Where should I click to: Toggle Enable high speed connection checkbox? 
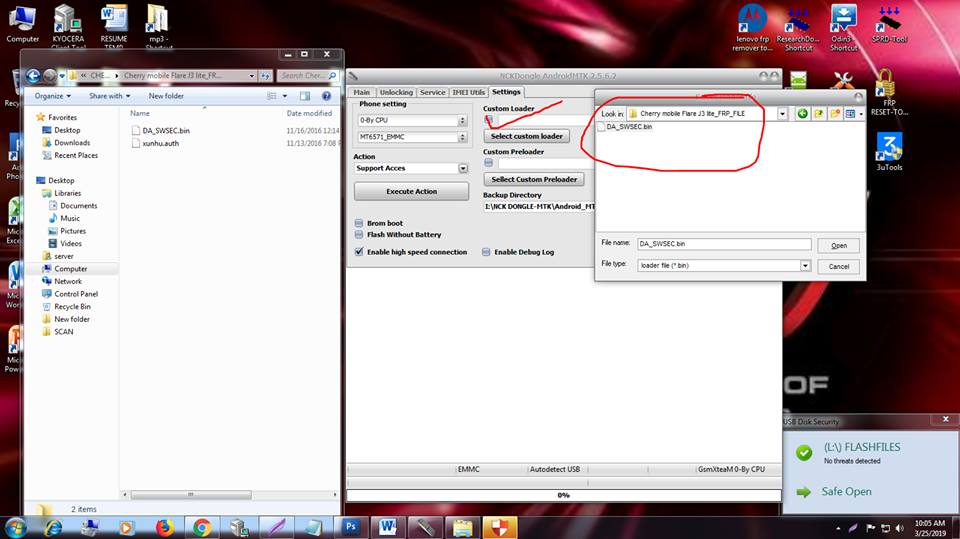359,252
